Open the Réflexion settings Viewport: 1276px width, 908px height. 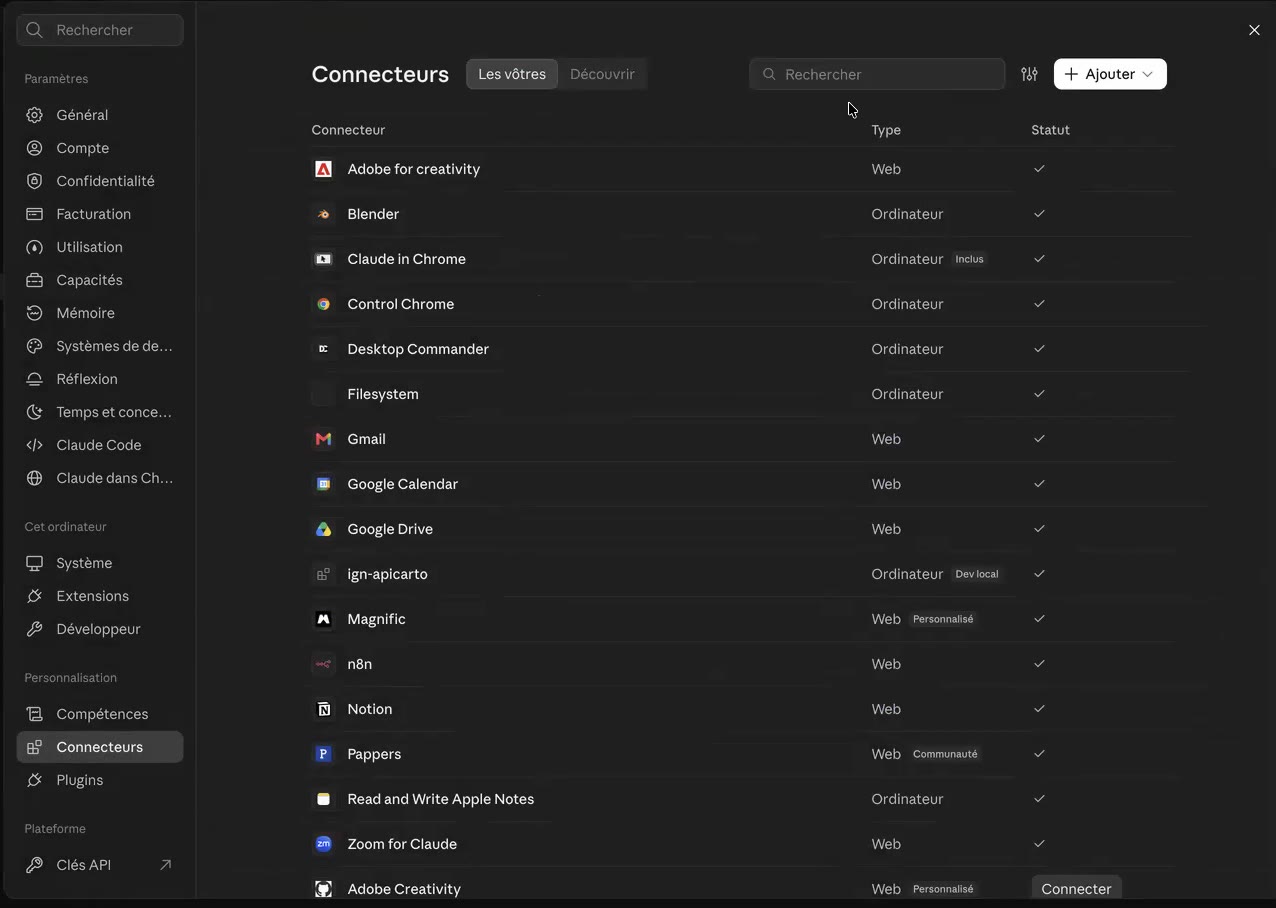click(100, 379)
